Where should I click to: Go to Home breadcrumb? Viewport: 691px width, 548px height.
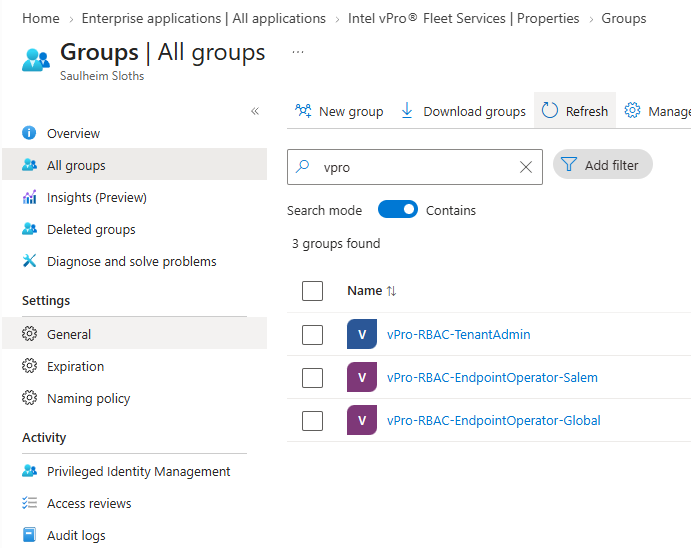click(x=41, y=19)
